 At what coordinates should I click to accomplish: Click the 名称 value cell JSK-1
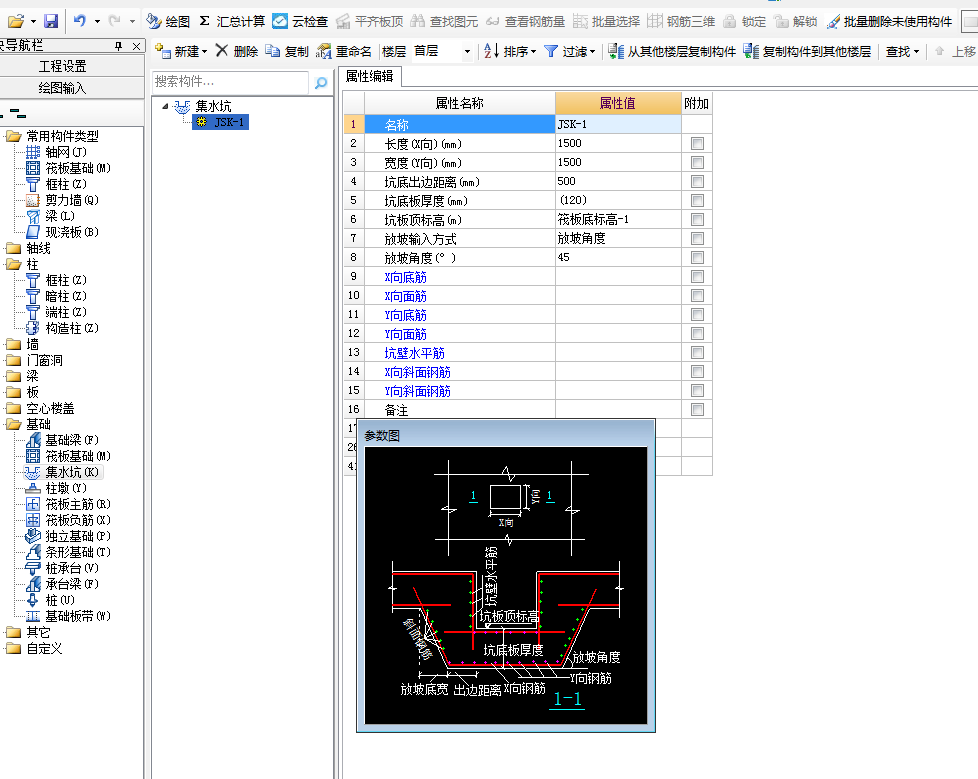click(618, 124)
